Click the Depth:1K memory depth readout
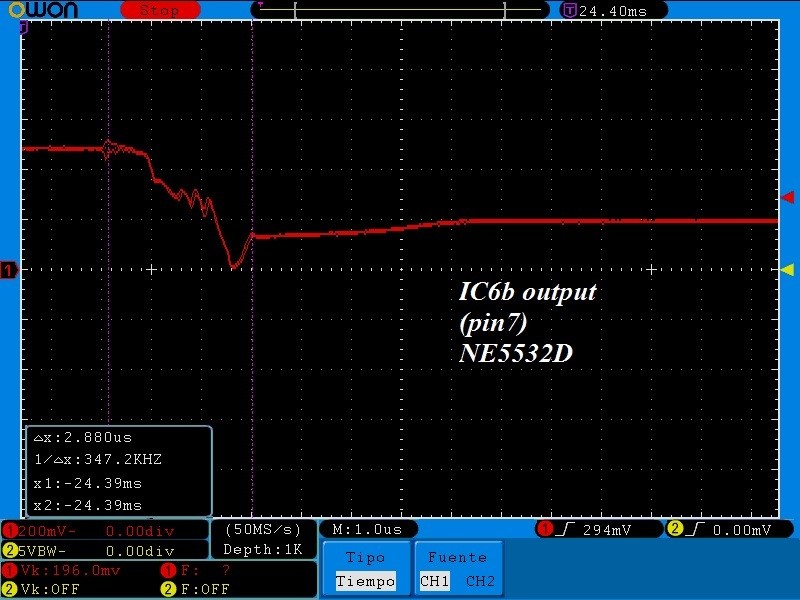 [263, 549]
